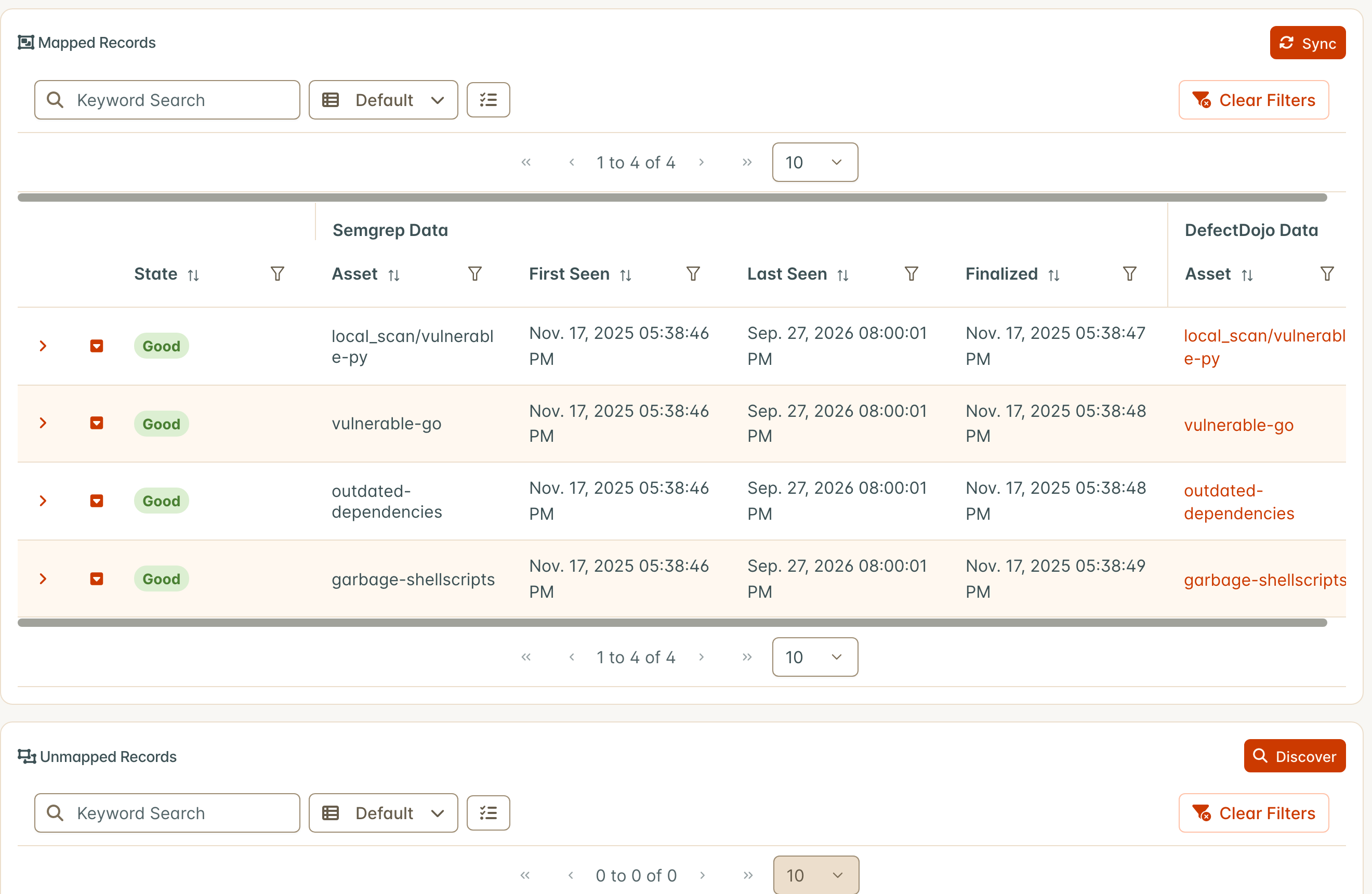Expand the local_scan/vulnerable-py row
Screen dimensions: 1372x894
[x=43, y=346]
